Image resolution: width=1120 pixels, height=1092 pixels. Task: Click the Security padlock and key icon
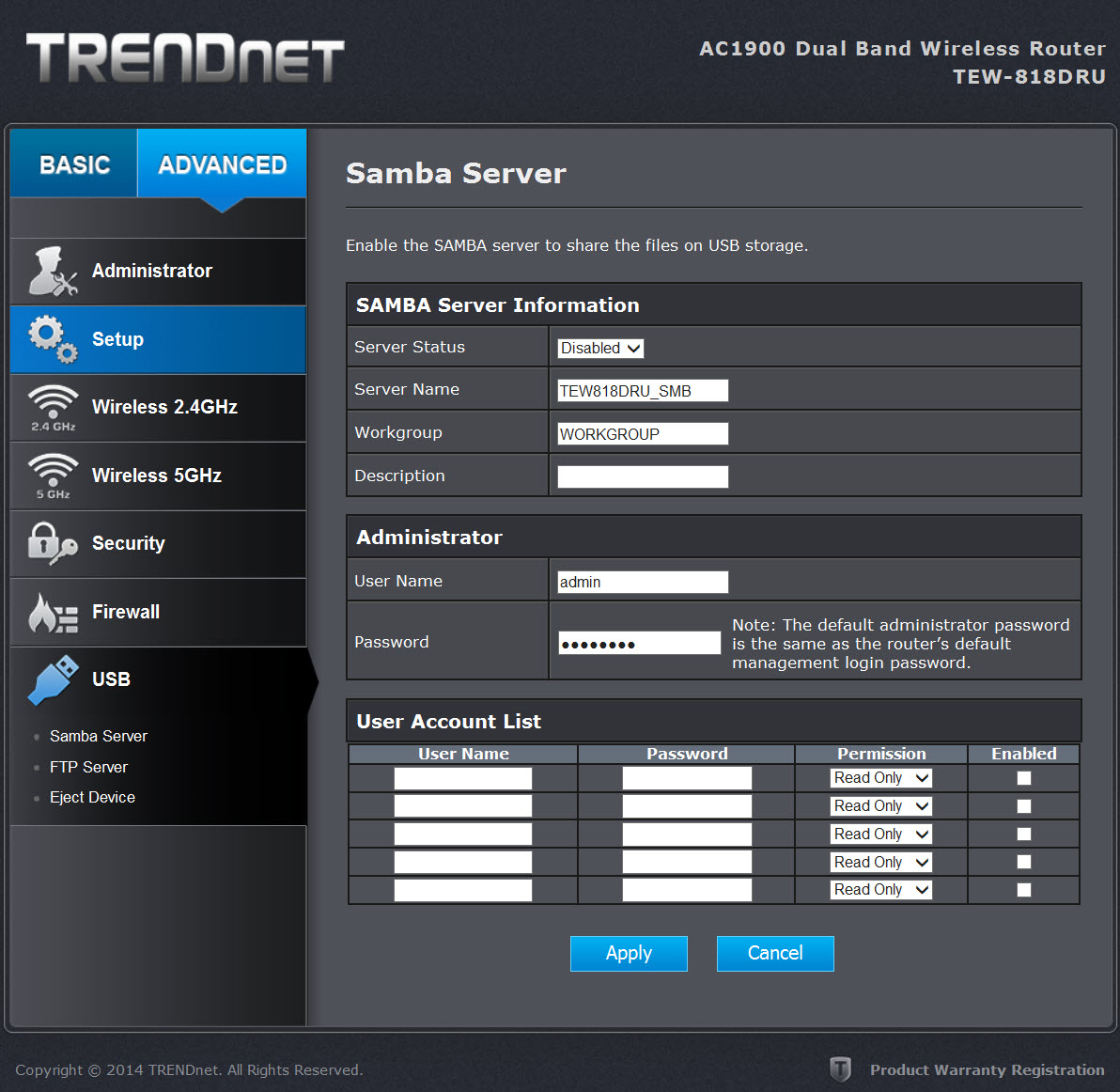tap(52, 543)
